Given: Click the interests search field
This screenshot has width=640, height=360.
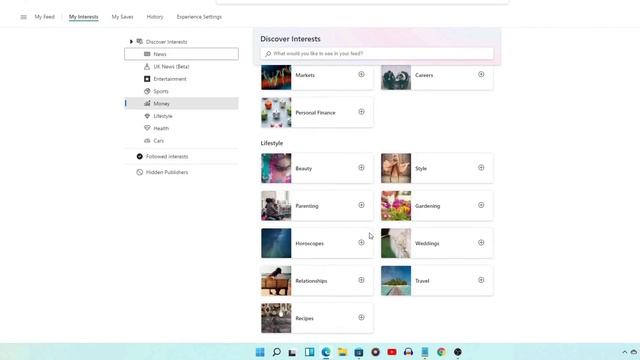Looking at the screenshot, I should (x=377, y=53).
